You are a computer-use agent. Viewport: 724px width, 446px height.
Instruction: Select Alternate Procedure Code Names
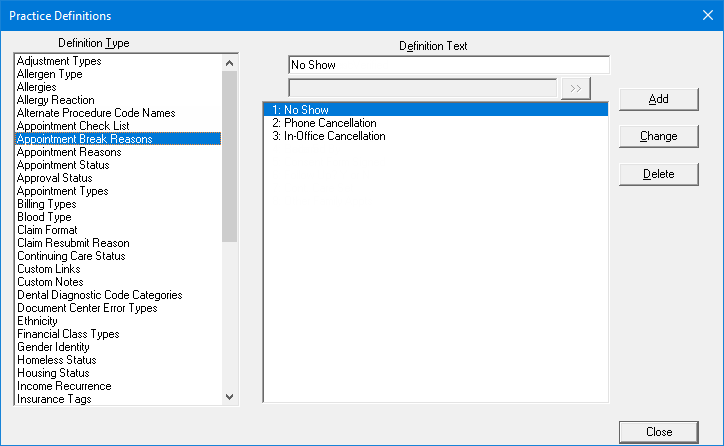[118, 113]
